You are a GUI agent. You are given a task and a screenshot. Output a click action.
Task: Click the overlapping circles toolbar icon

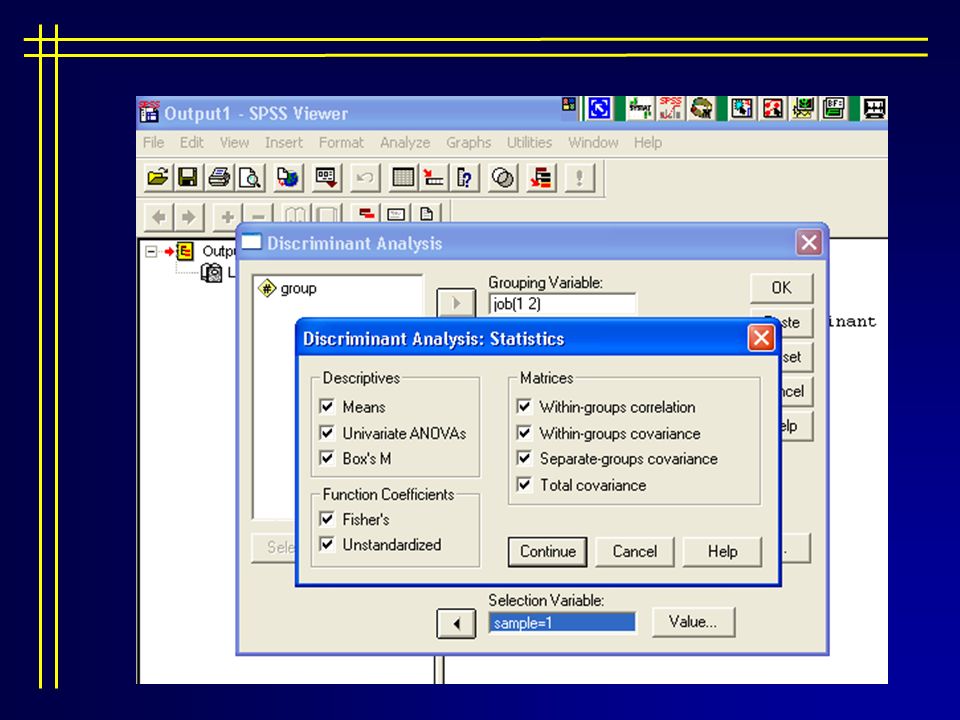[x=503, y=178]
